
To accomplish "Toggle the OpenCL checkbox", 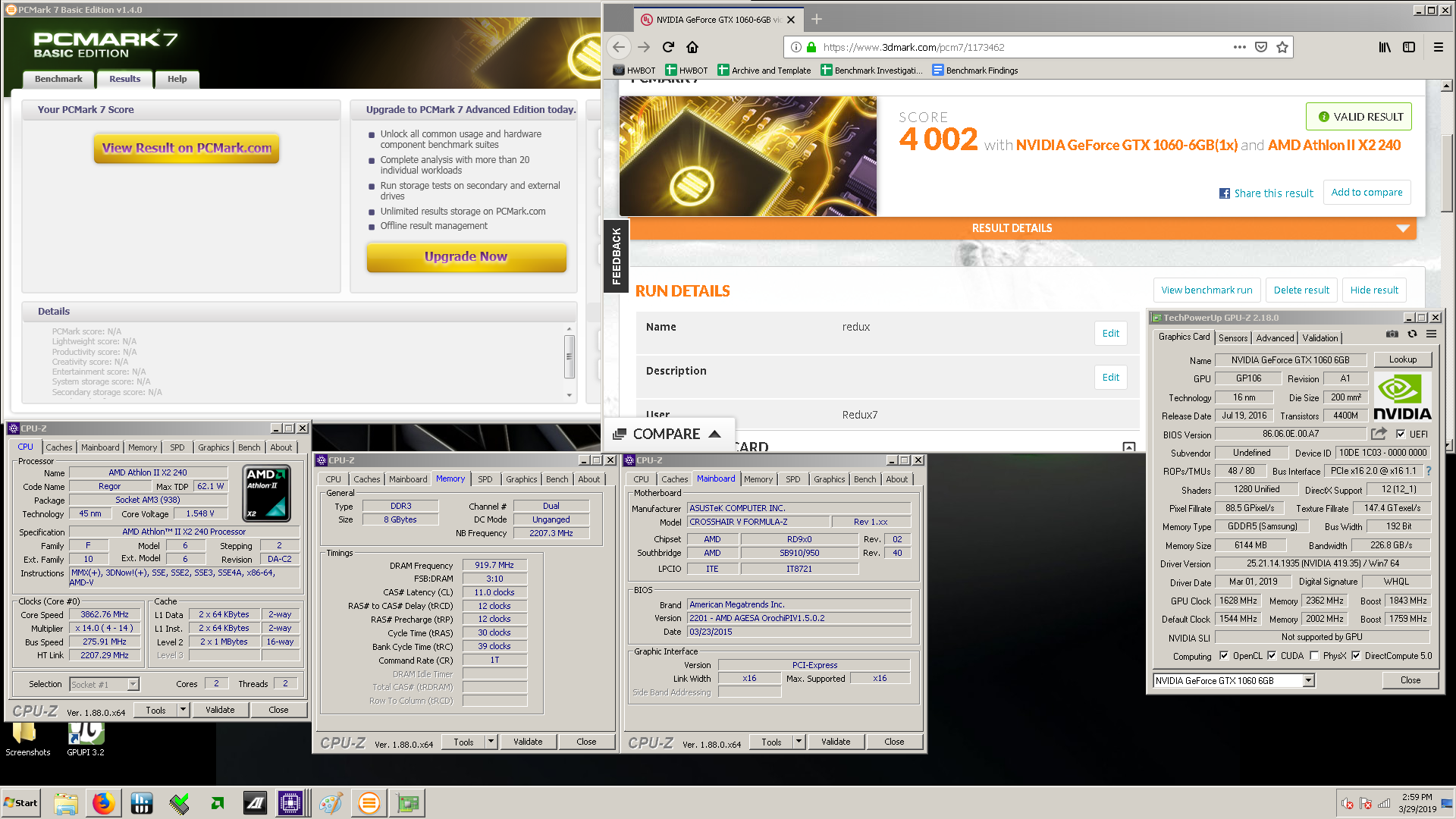I will pos(1224,656).
